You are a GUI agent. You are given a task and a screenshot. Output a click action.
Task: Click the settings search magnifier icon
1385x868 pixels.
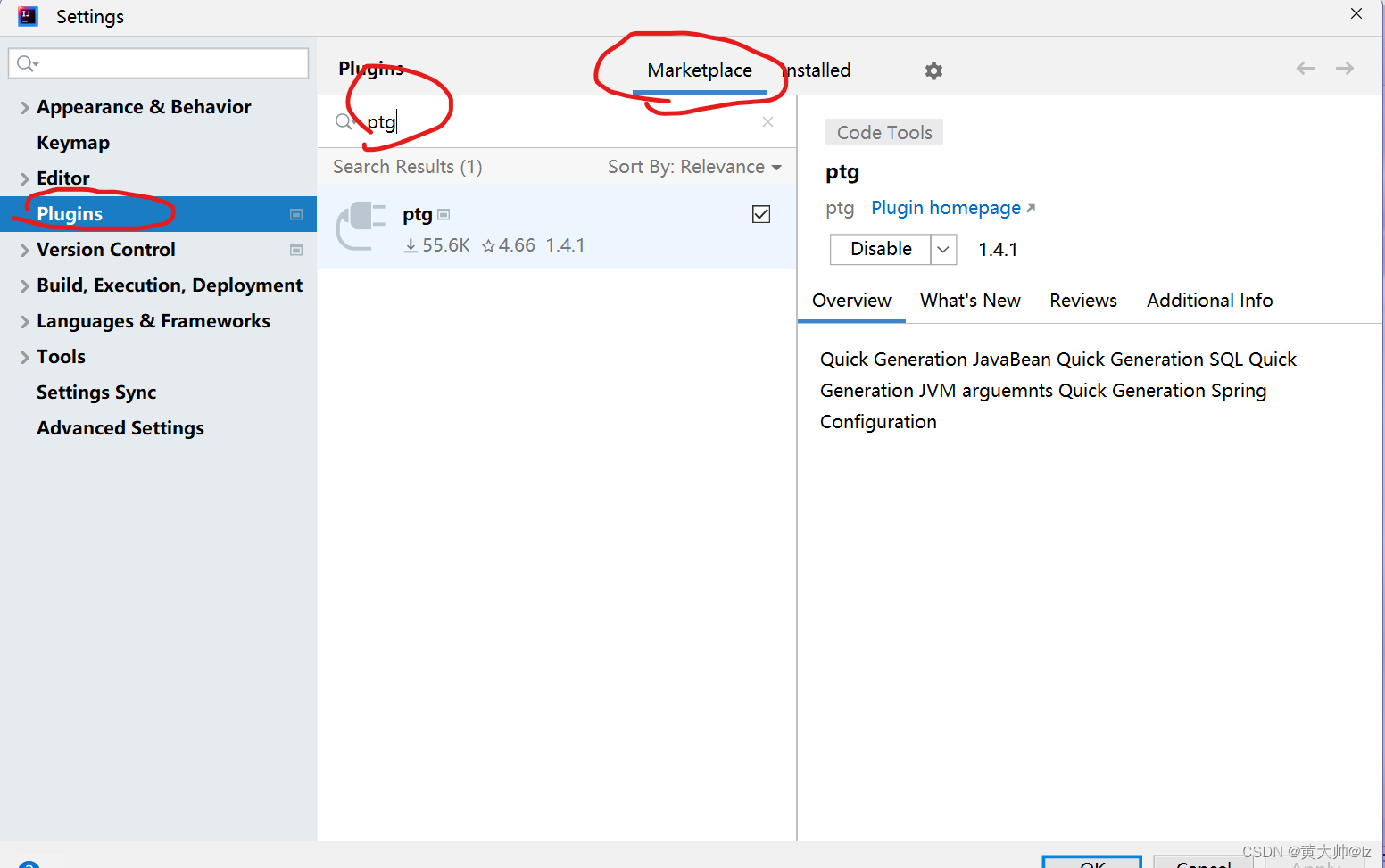pyautogui.click(x=27, y=63)
